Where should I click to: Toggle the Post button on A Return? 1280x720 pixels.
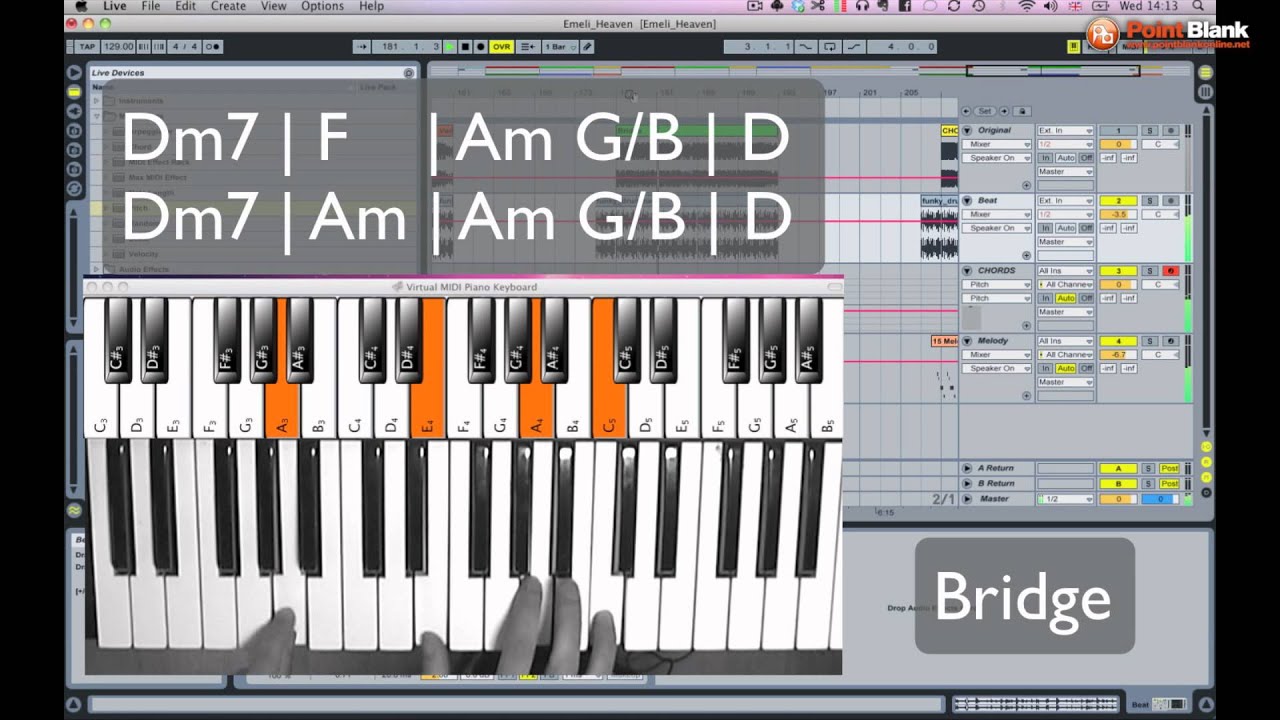click(1170, 468)
